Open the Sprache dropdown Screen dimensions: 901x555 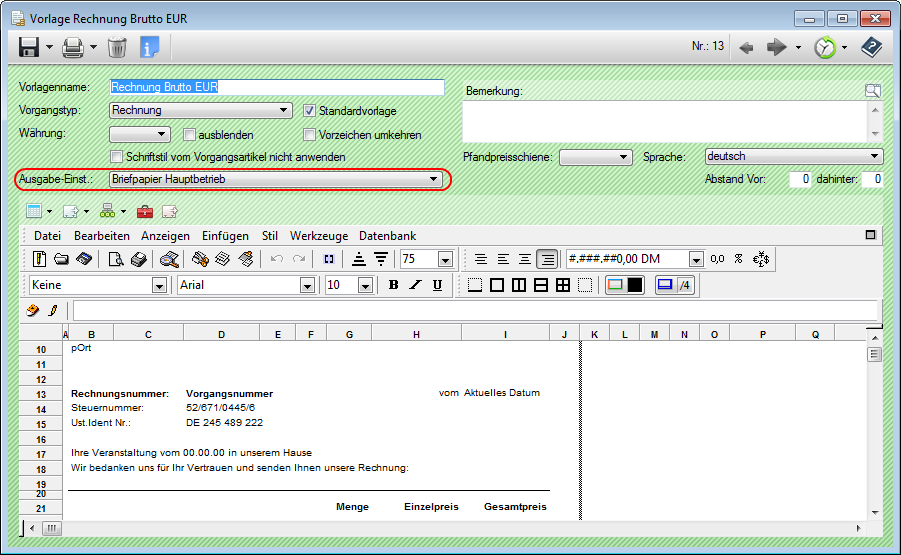pyautogui.click(x=875, y=157)
